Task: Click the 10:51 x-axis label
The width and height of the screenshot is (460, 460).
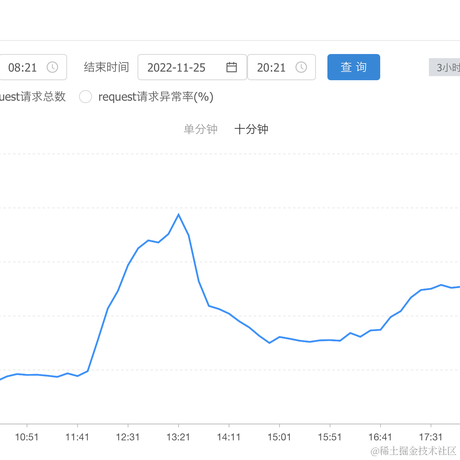Action: tap(27, 437)
